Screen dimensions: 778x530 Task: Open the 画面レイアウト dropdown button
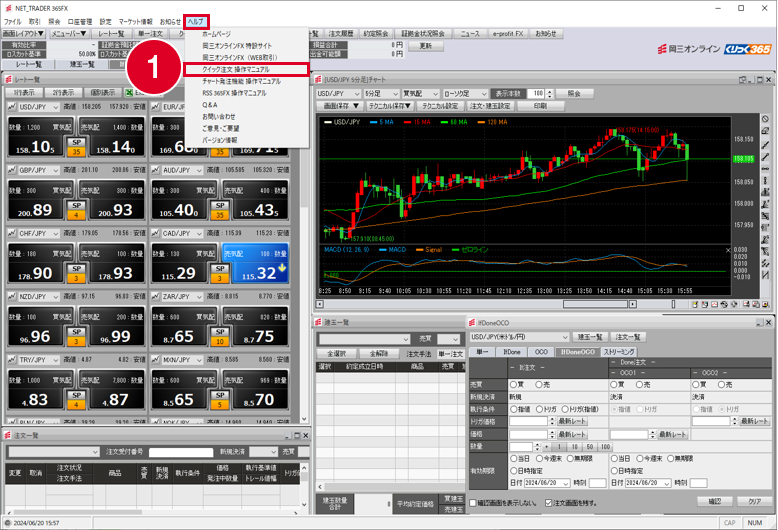23,34
